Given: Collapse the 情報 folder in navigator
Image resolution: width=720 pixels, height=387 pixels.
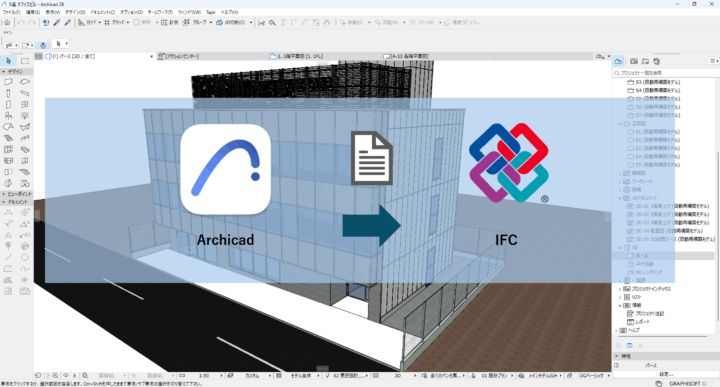Looking at the screenshot, I should (x=620, y=305).
